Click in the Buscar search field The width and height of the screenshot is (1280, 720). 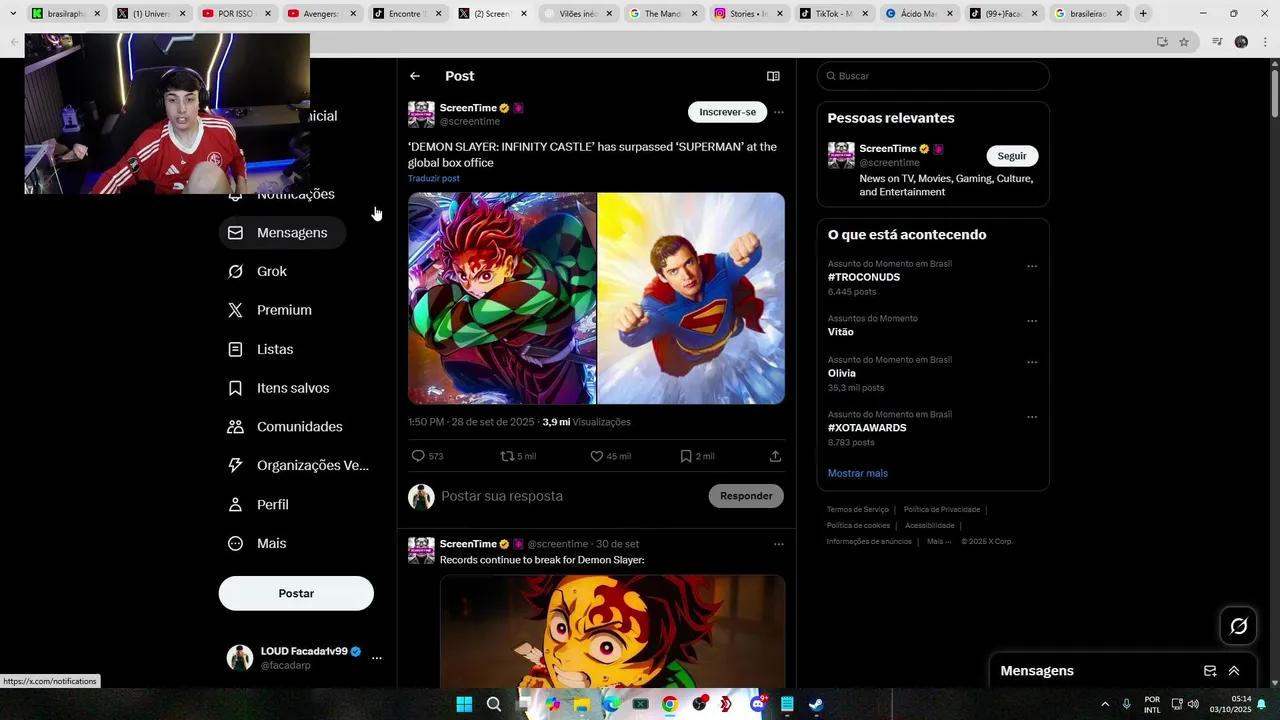933,76
